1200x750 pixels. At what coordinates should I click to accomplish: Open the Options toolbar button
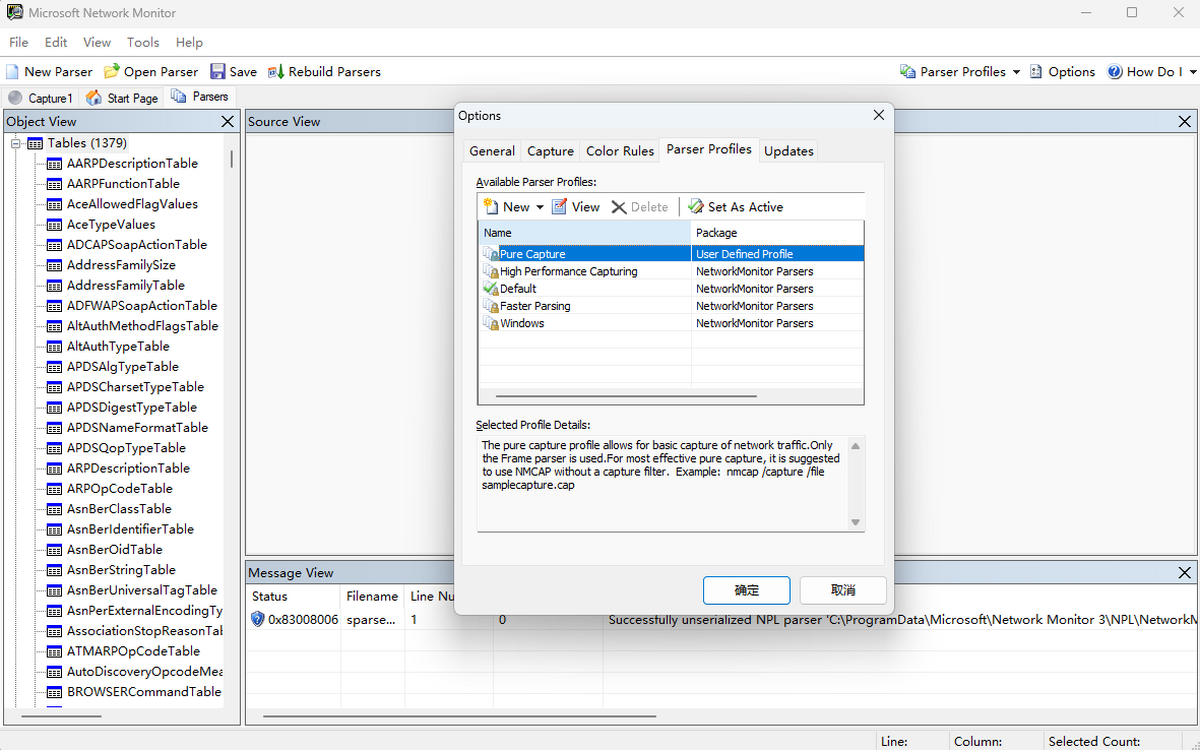[1062, 72]
